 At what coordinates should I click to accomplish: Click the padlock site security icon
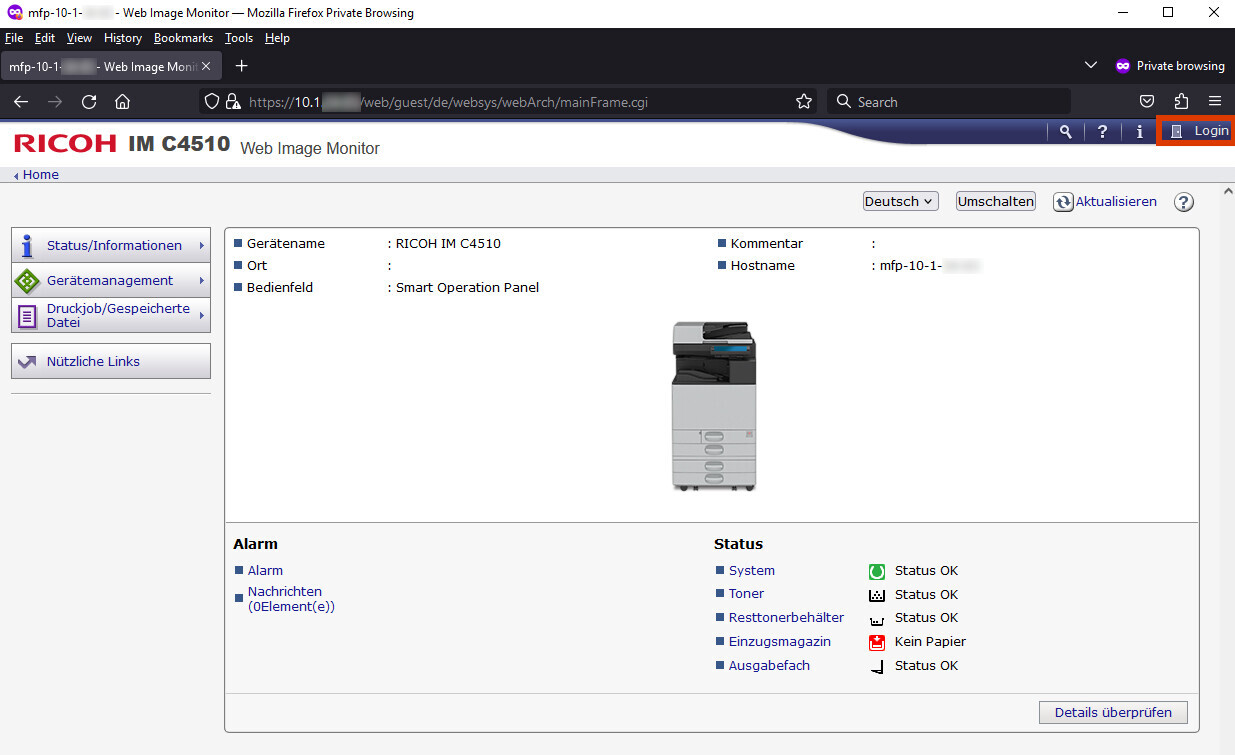coord(233,102)
